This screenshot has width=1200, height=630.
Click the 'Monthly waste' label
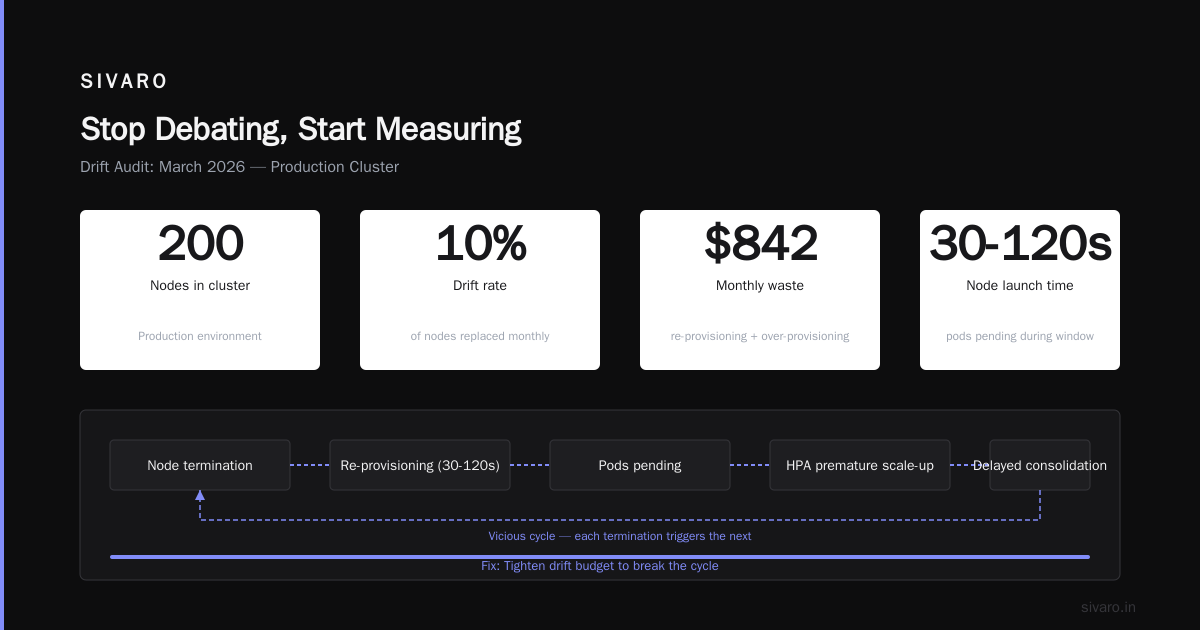760,286
